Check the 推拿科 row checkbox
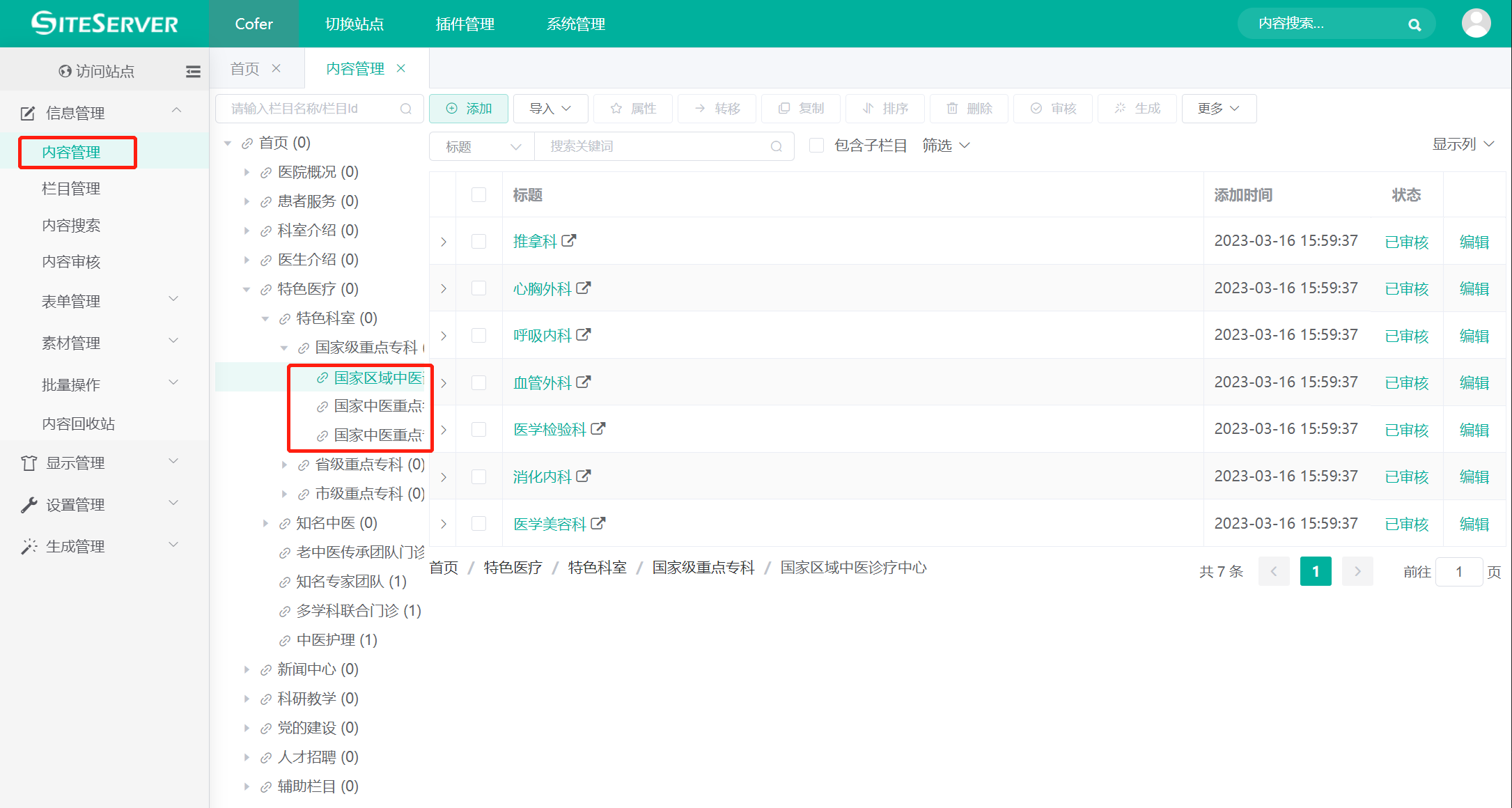 (x=479, y=241)
